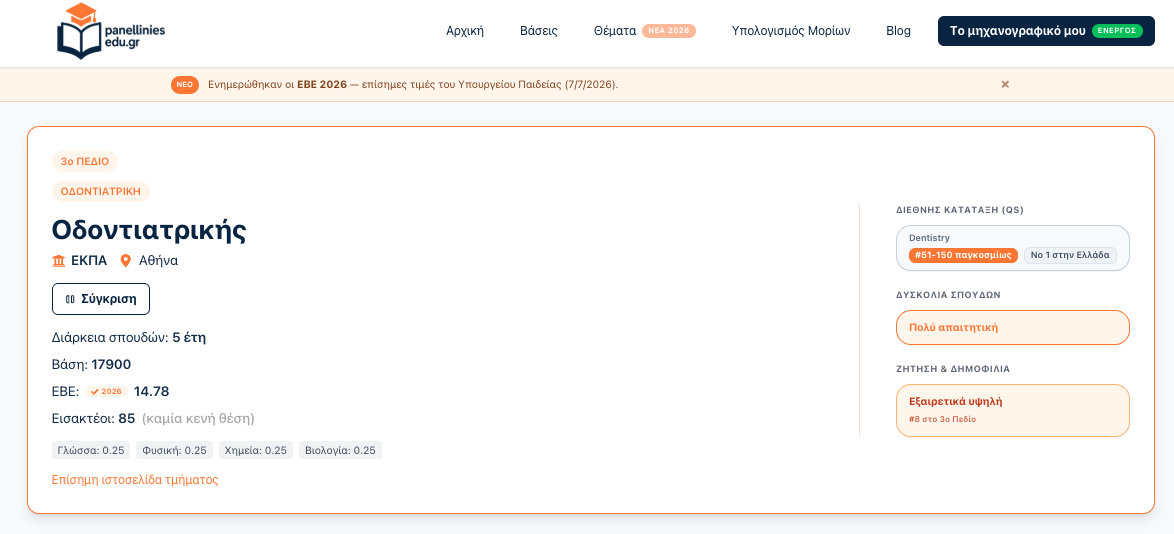This screenshot has height=534, width=1174.
Task: Click the ΕΝΕΡΓΟΣ green status badge
Action: coord(1117,31)
